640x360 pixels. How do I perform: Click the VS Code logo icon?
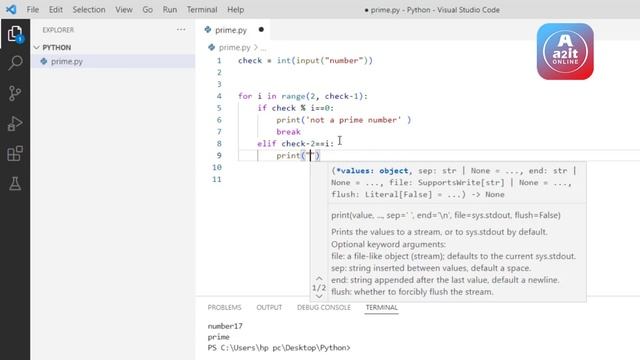(11, 9)
